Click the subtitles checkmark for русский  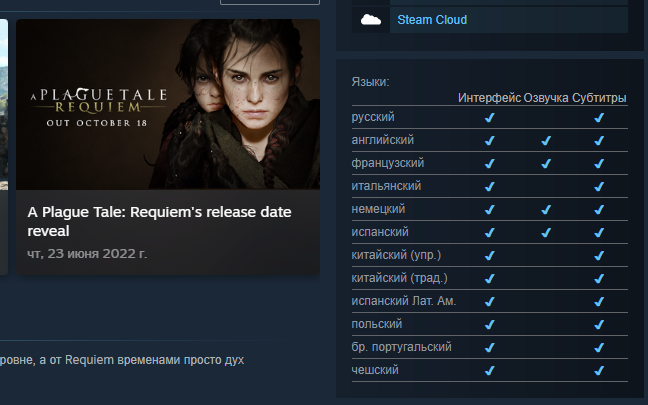point(599,117)
